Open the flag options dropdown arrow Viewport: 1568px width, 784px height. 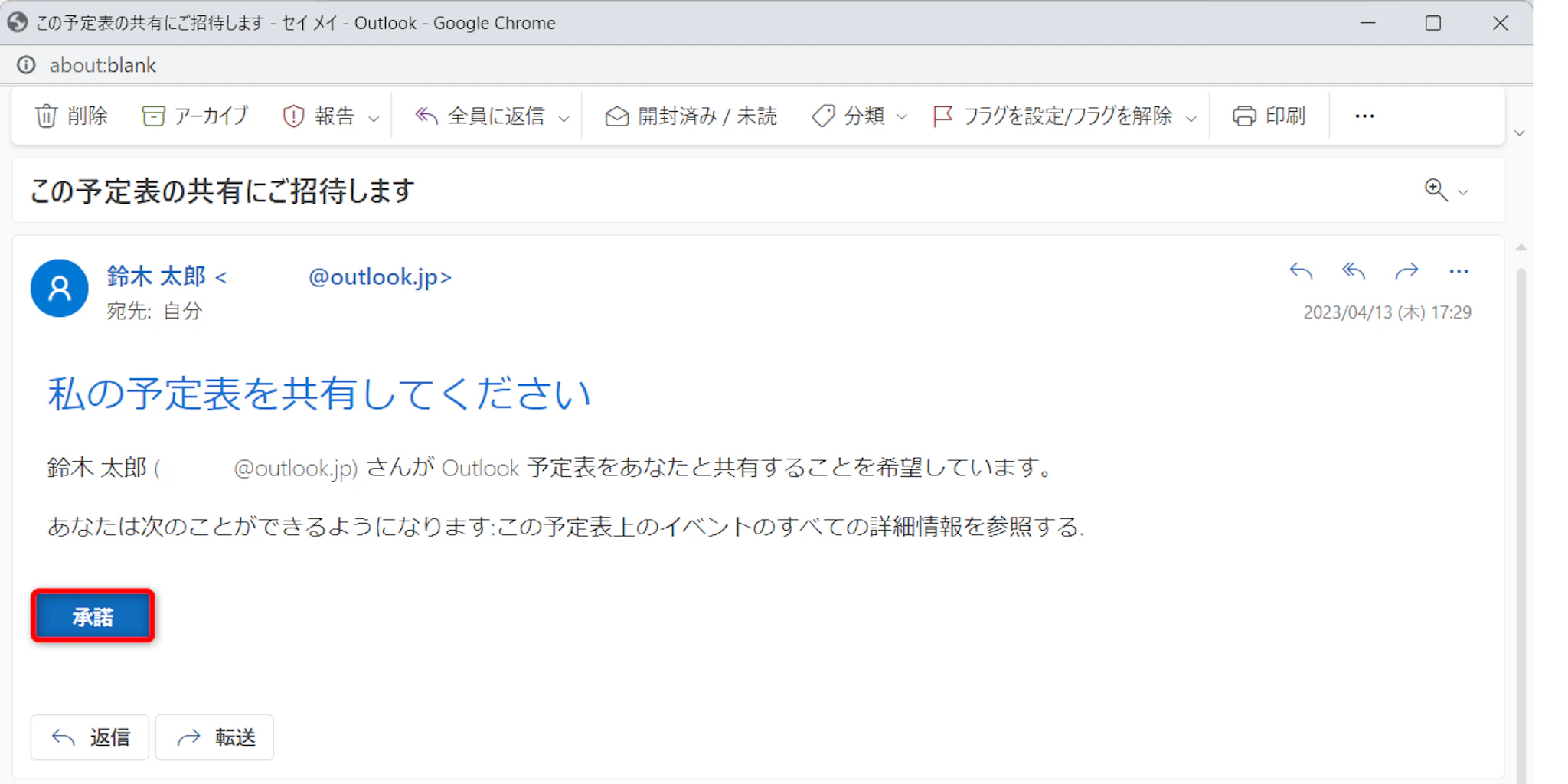(x=1191, y=118)
